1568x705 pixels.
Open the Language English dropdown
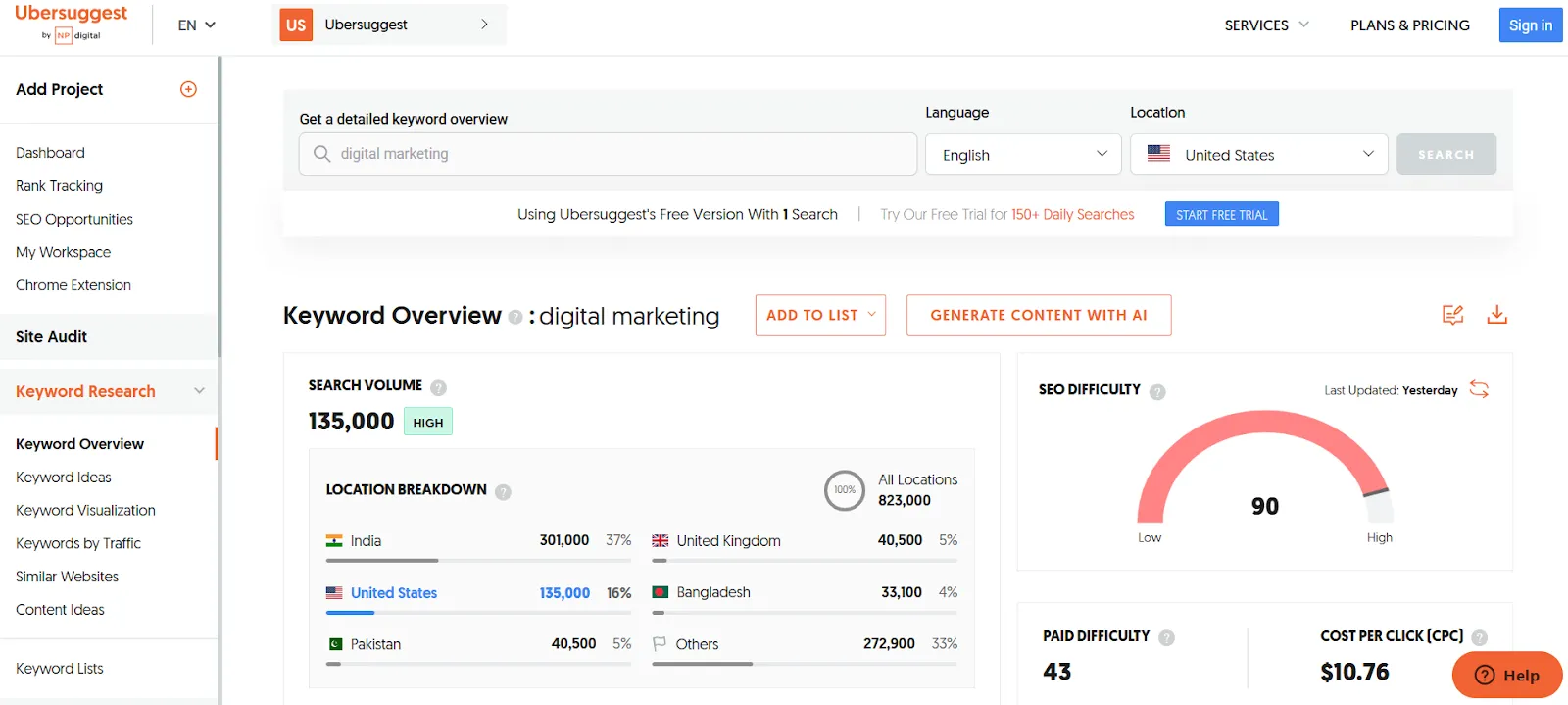[1023, 154]
